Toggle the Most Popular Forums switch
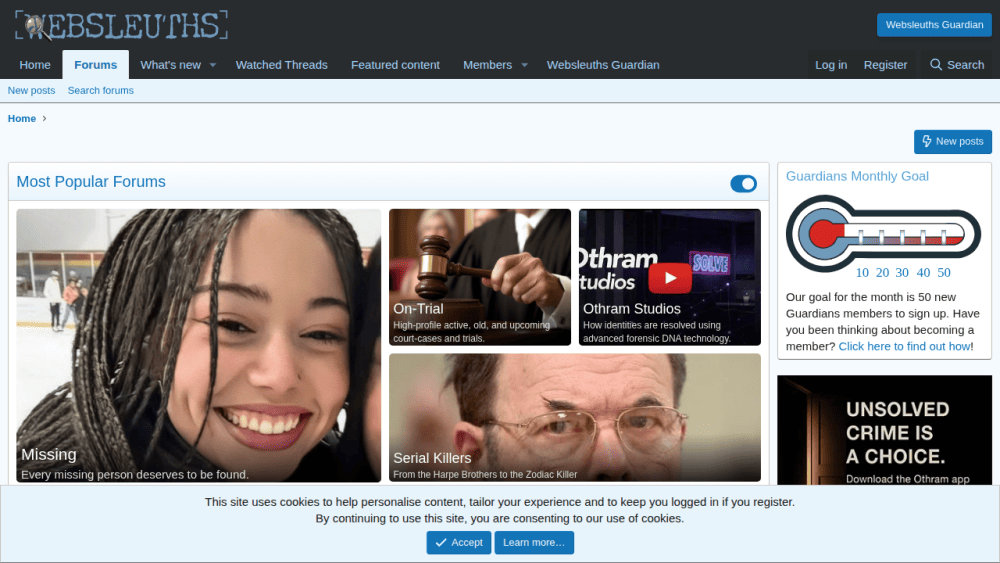The image size is (1000, 563). coord(744,184)
